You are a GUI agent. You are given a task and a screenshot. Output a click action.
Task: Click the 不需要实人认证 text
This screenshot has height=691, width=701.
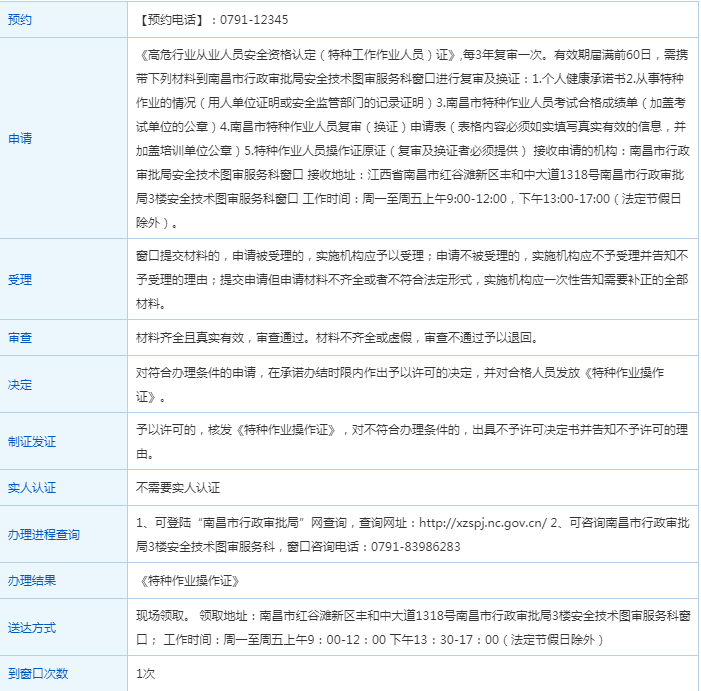(x=178, y=488)
